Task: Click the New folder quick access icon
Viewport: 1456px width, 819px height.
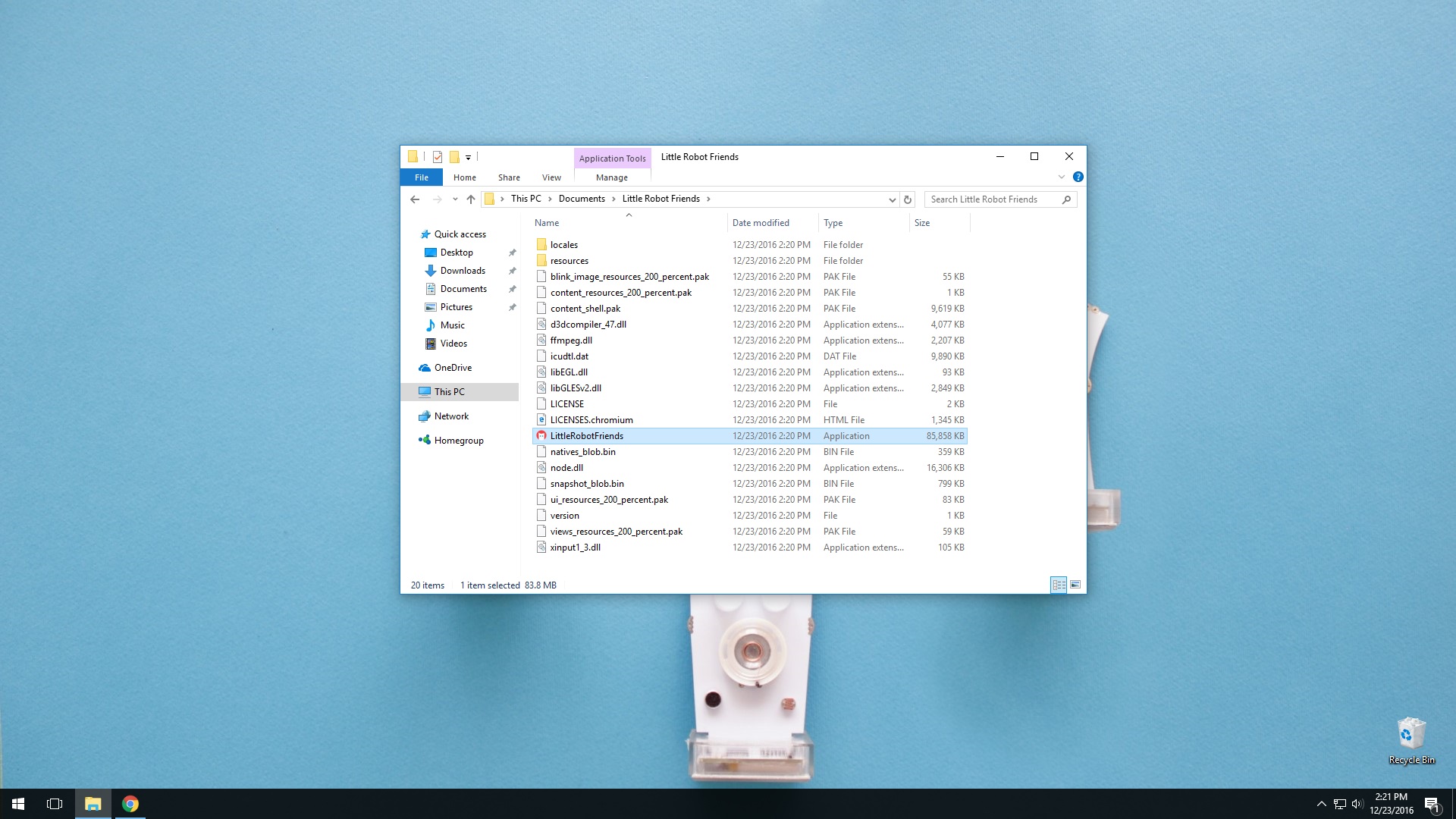Action: point(454,157)
